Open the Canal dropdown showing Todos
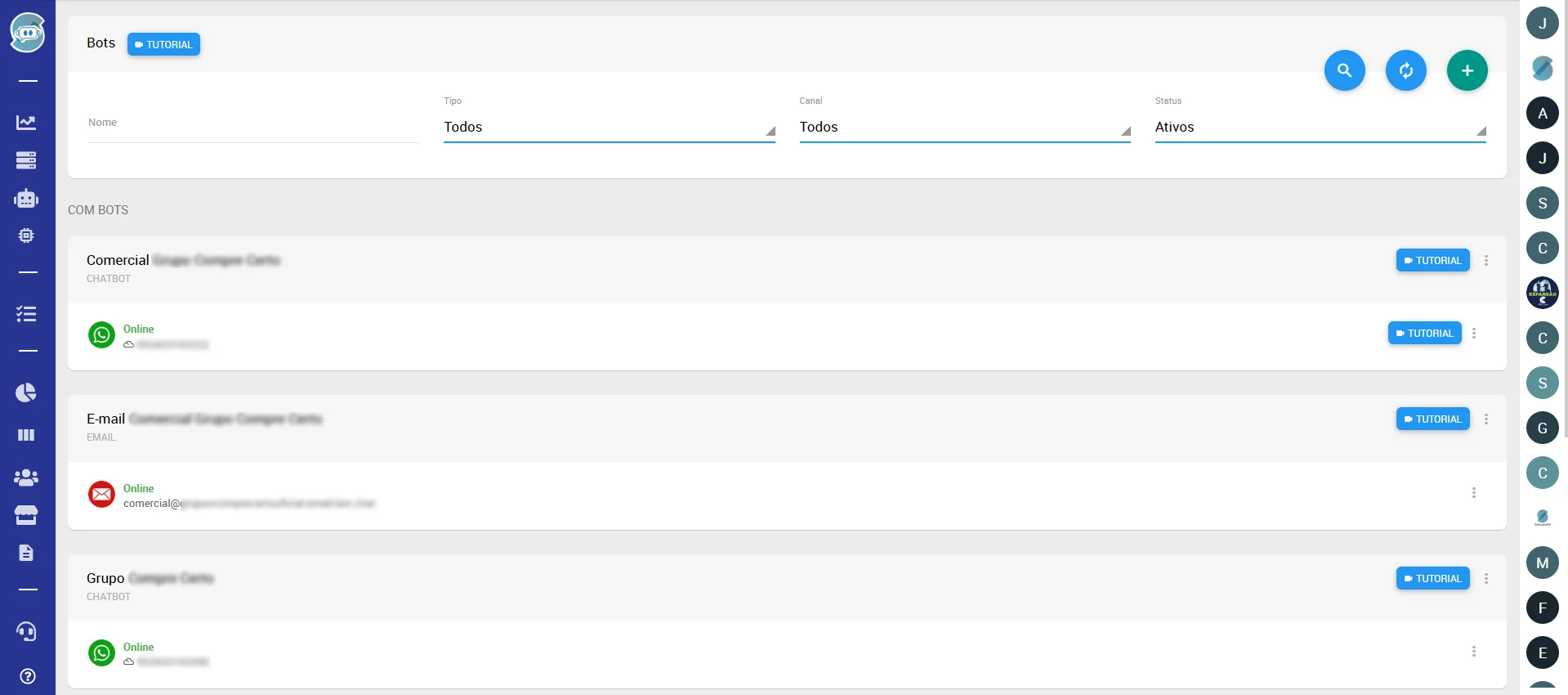Screen dimensions: 1568x695 pos(964,127)
